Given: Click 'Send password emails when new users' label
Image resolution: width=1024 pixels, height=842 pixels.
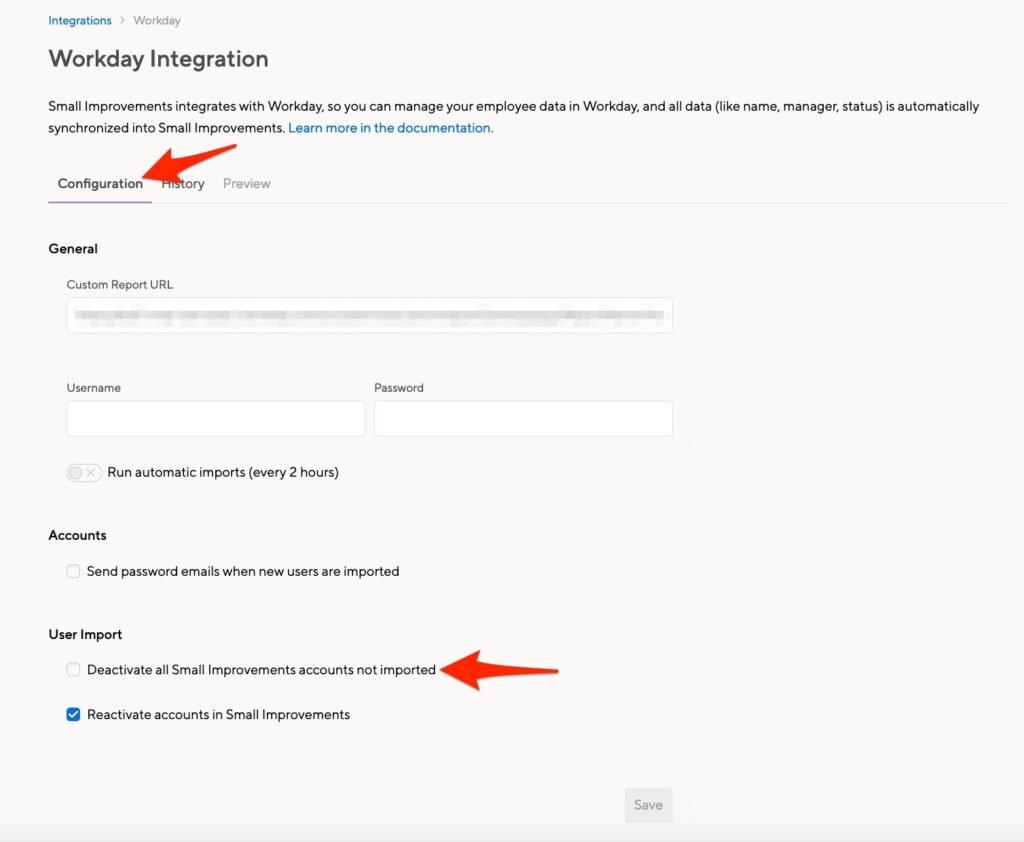Looking at the screenshot, I should (243, 571).
